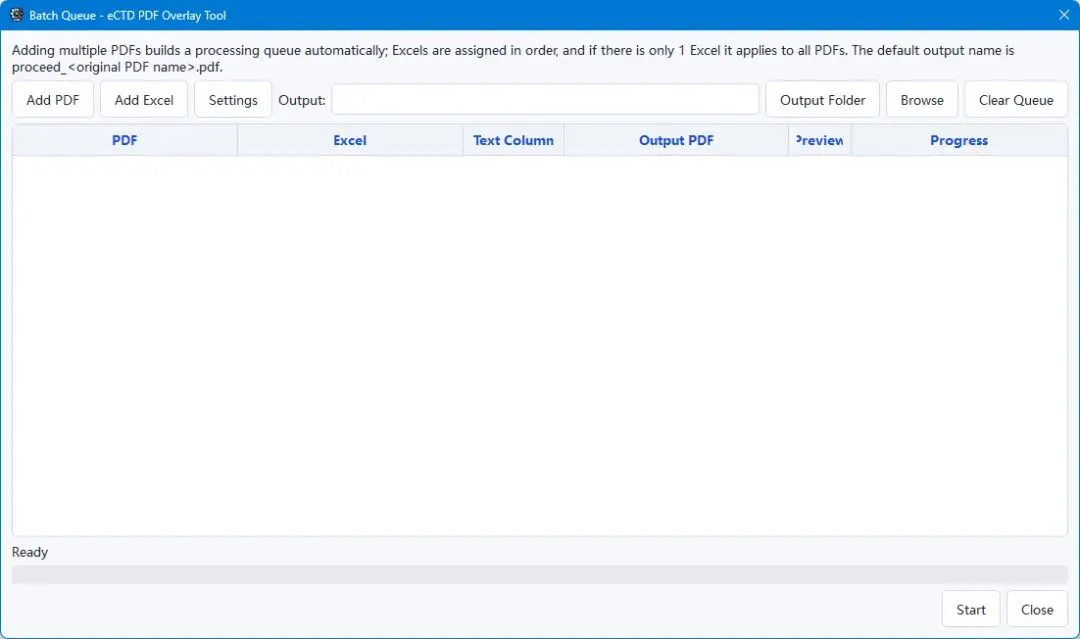Click the Output PDF column header
This screenshot has height=639, width=1080.
tap(676, 140)
